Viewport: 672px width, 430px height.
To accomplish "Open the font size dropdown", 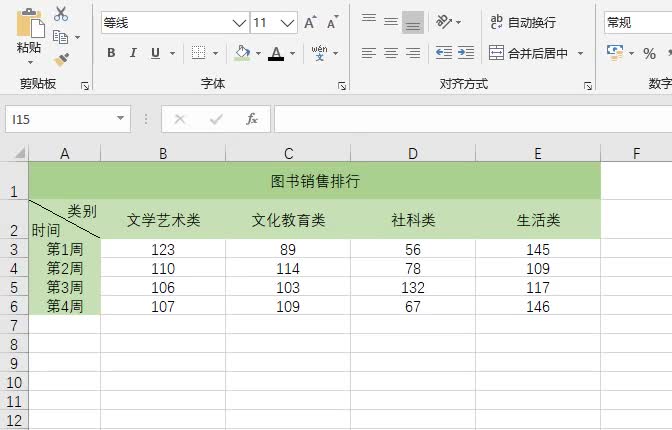I will [288, 22].
